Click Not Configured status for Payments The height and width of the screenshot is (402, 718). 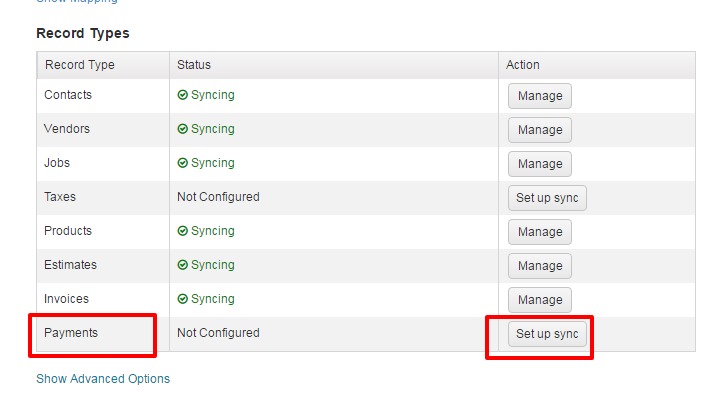pos(218,333)
